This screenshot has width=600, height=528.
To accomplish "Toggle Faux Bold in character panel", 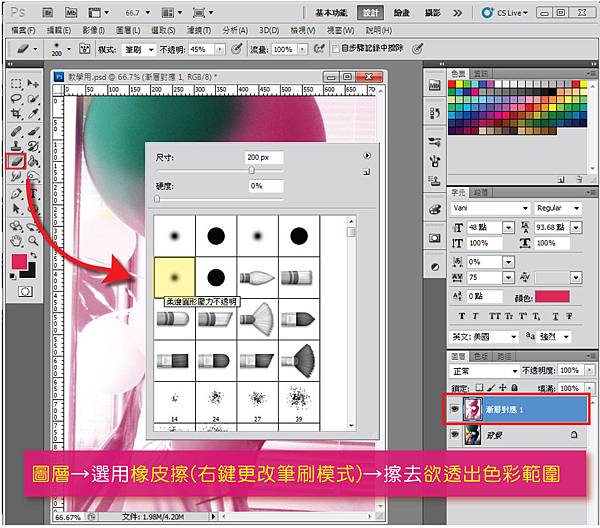I will coord(462,316).
